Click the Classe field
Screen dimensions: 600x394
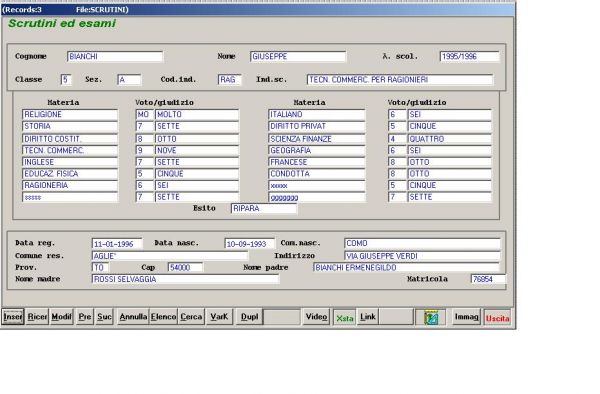(66, 80)
